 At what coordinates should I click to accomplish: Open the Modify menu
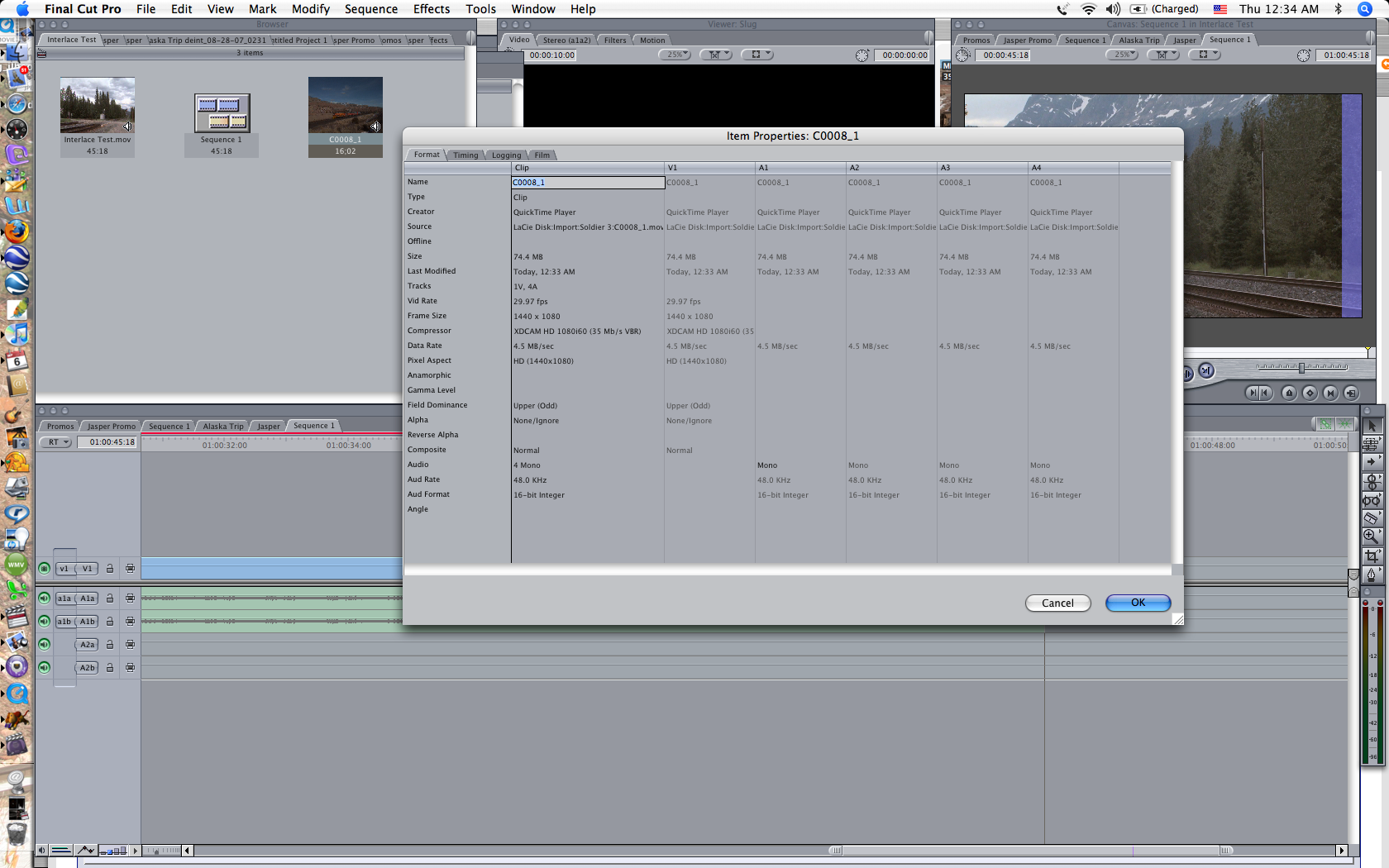[x=311, y=9]
